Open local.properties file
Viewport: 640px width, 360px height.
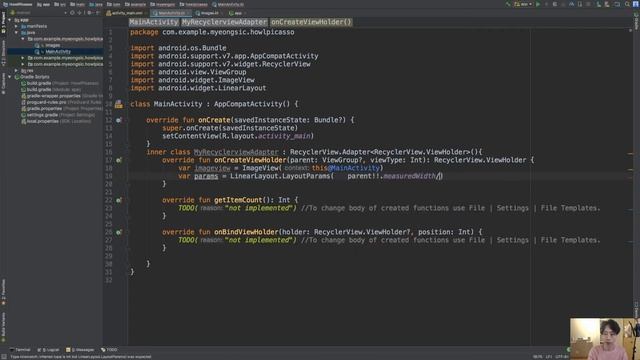click(56, 121)
